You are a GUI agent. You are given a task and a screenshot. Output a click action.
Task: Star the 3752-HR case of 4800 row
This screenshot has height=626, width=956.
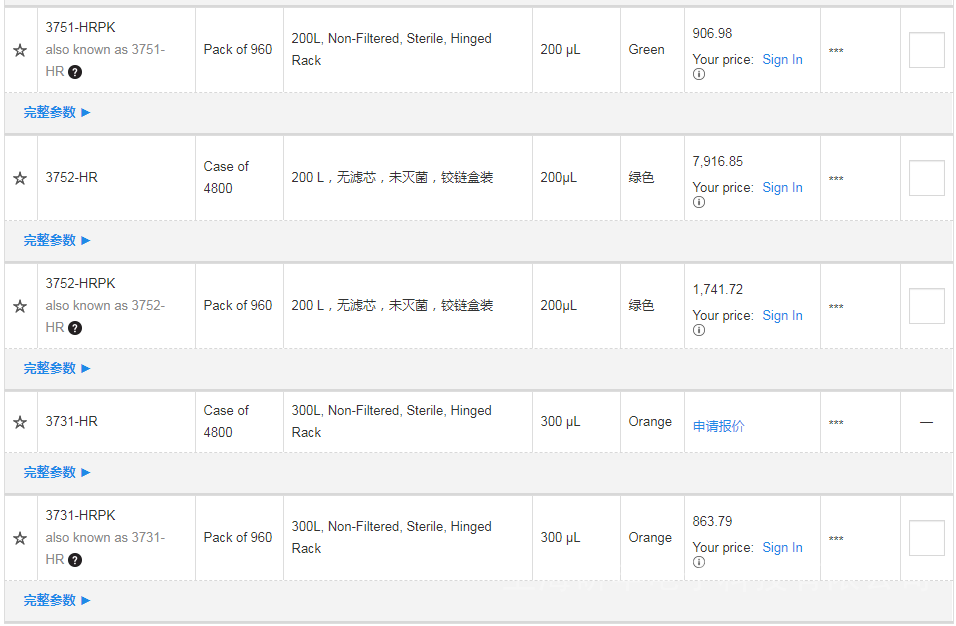(20, 178)
